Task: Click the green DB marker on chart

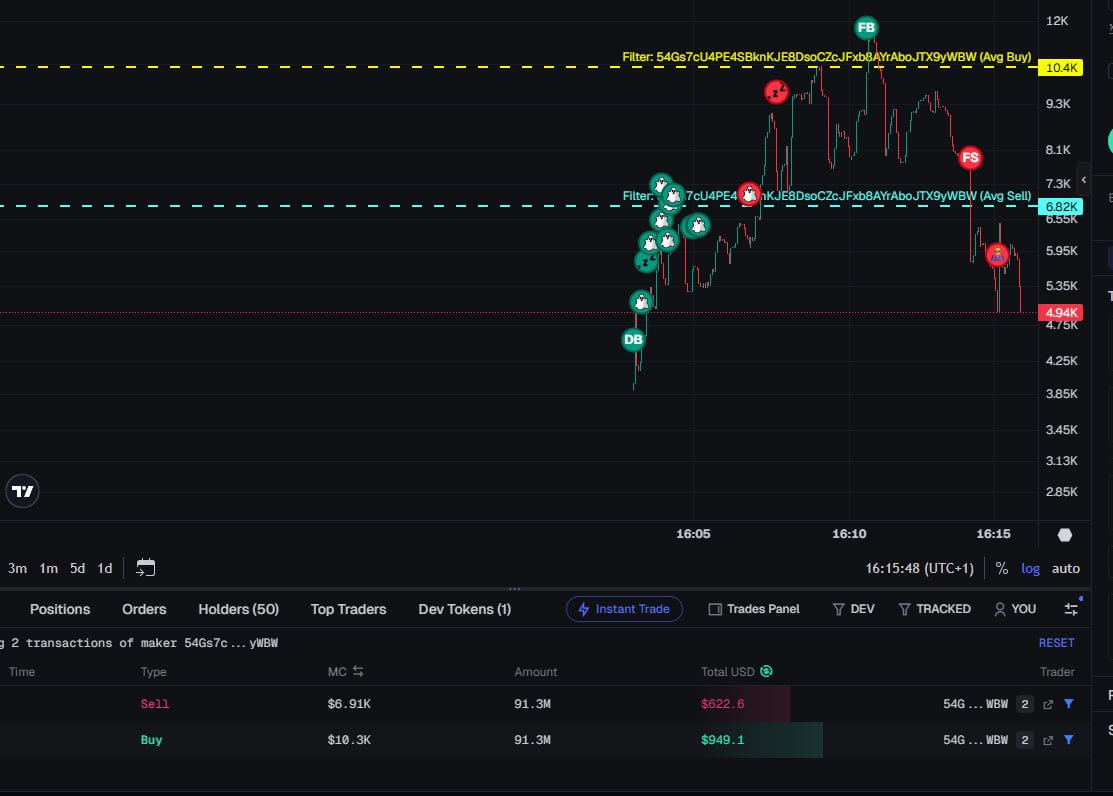Action: (x=633, y=339)
